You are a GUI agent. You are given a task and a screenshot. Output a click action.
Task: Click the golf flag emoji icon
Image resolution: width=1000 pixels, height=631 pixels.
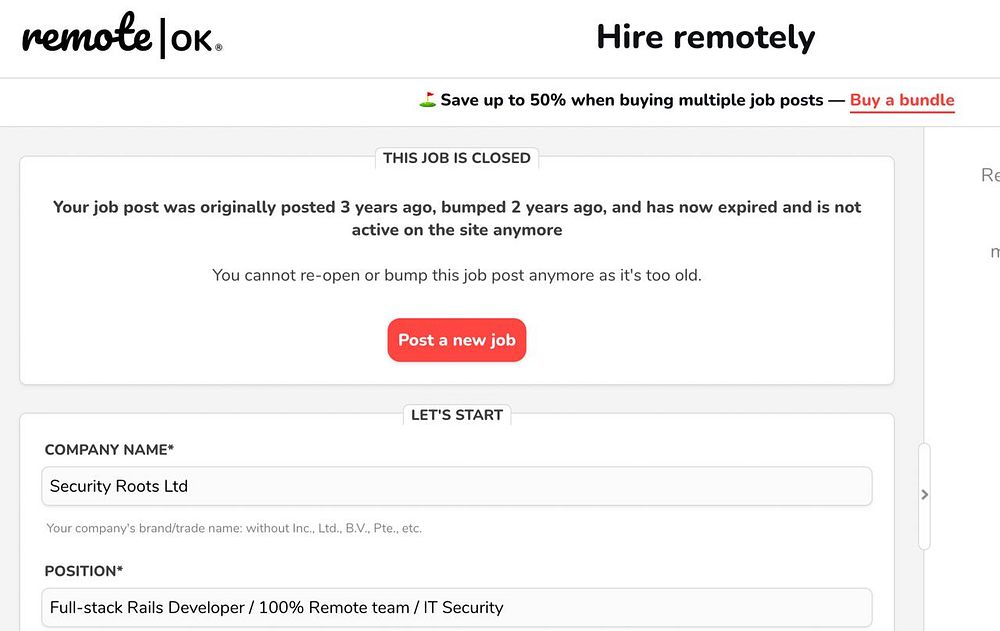pyautogui.click(x=427, y=100)
